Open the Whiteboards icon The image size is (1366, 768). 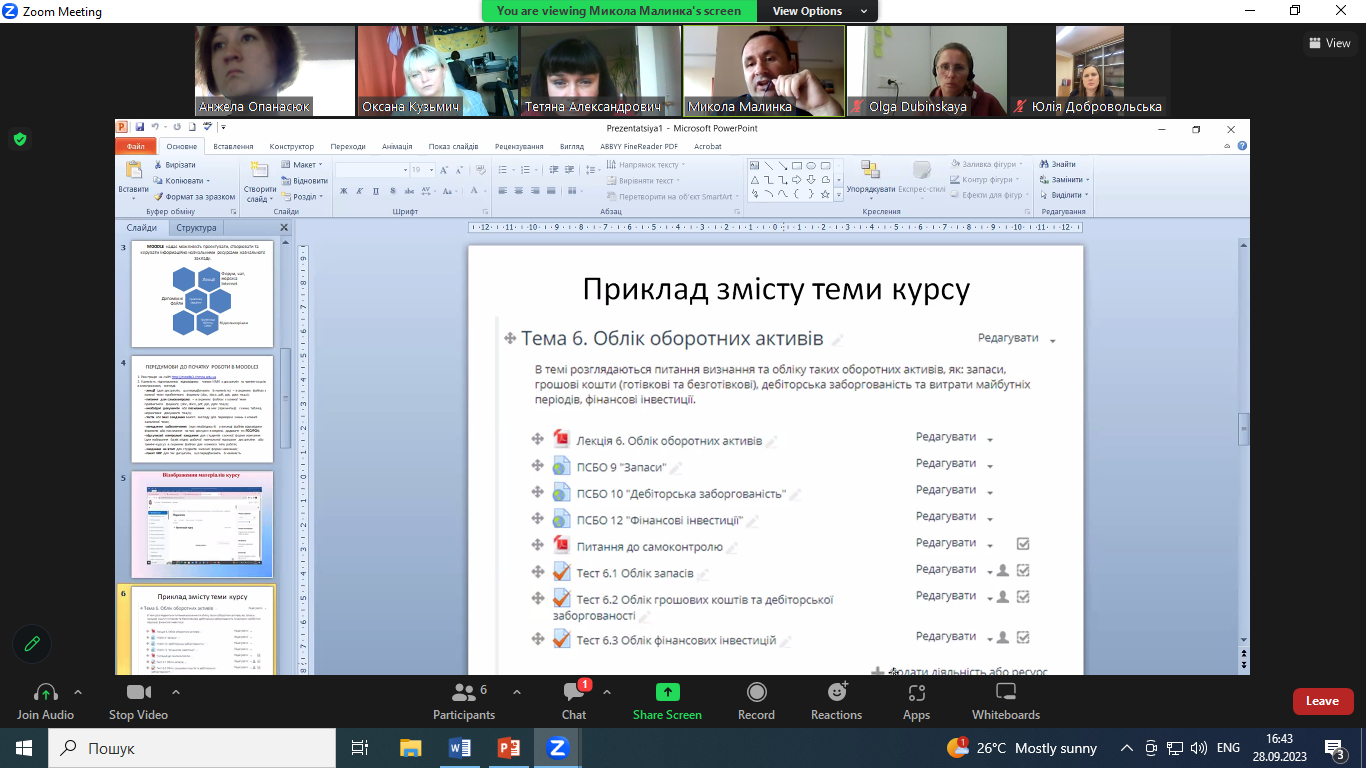click(1006, 692)
